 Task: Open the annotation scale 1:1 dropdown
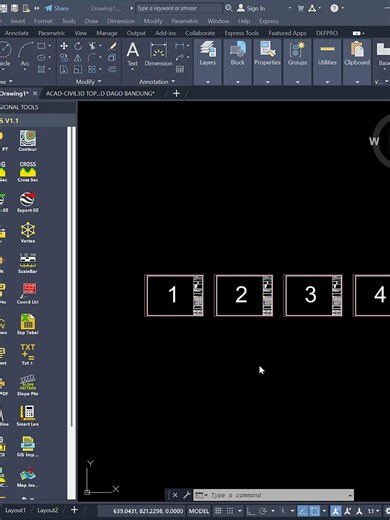[x=373, y=511]
